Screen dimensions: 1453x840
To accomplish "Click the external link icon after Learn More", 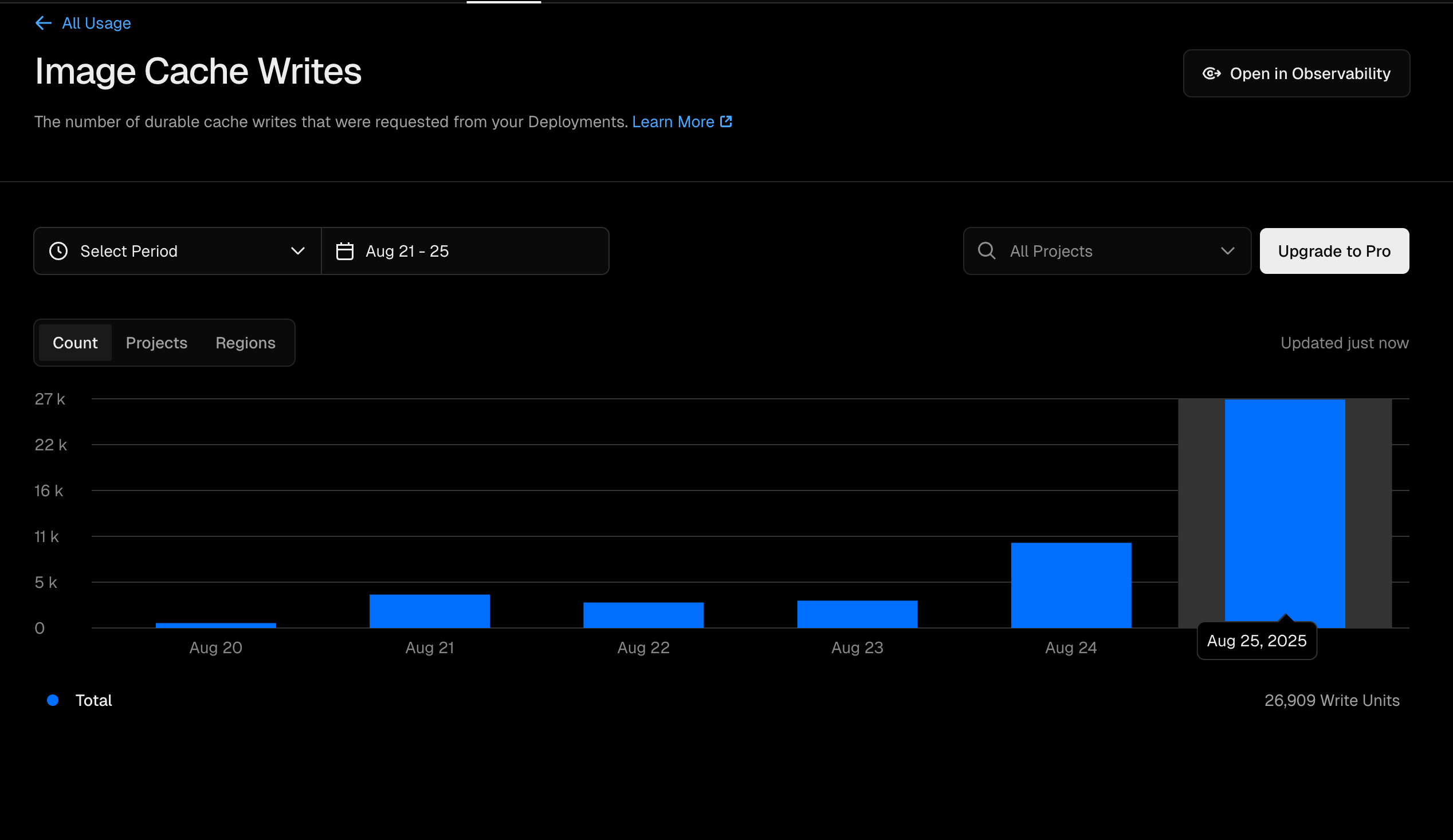I will pyautogui.click(x=726, y=121).
